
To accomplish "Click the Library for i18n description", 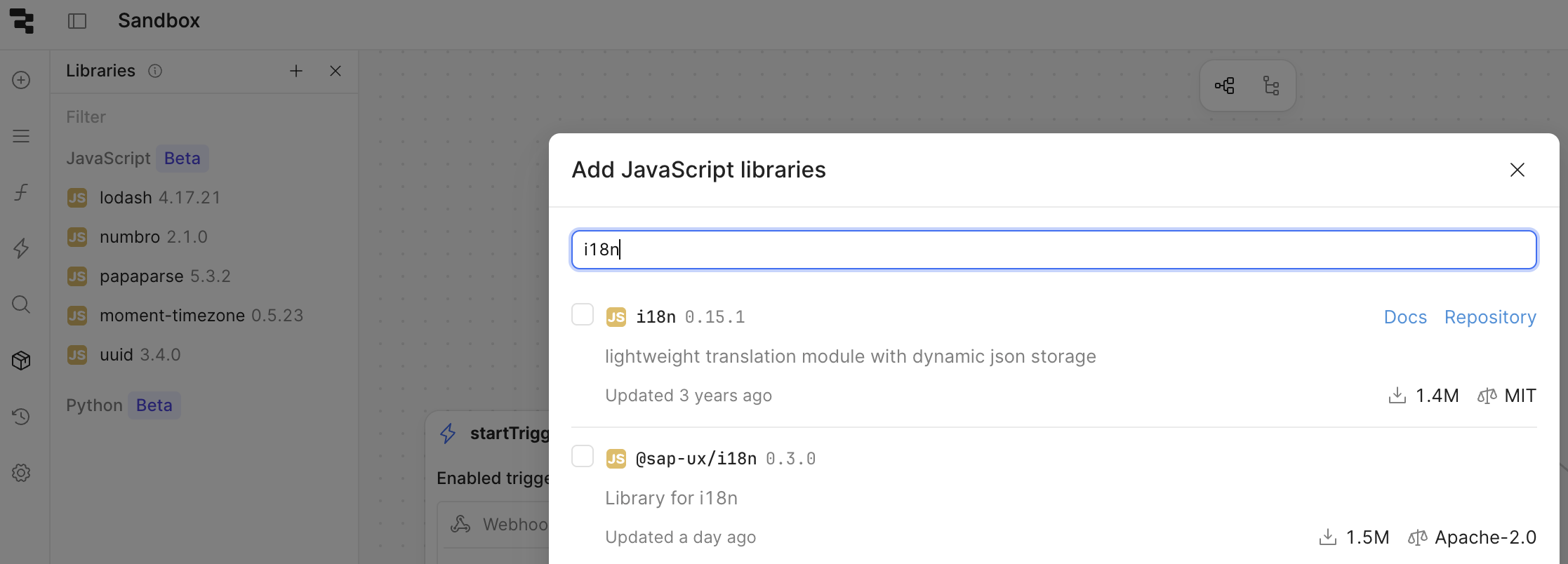I will coord(672,498).
